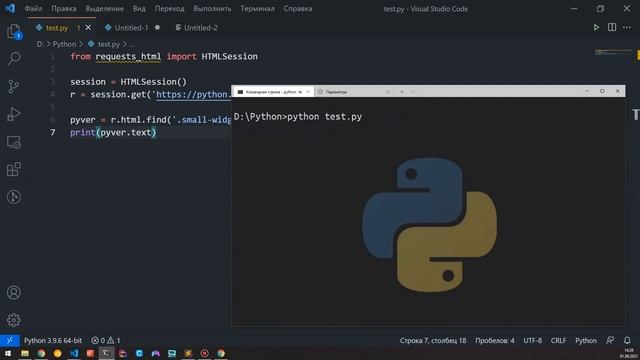This screenshot has width=640, height=360.
Task: Switch to the Untitled-1 editor tab
Action: coord(131,28)
